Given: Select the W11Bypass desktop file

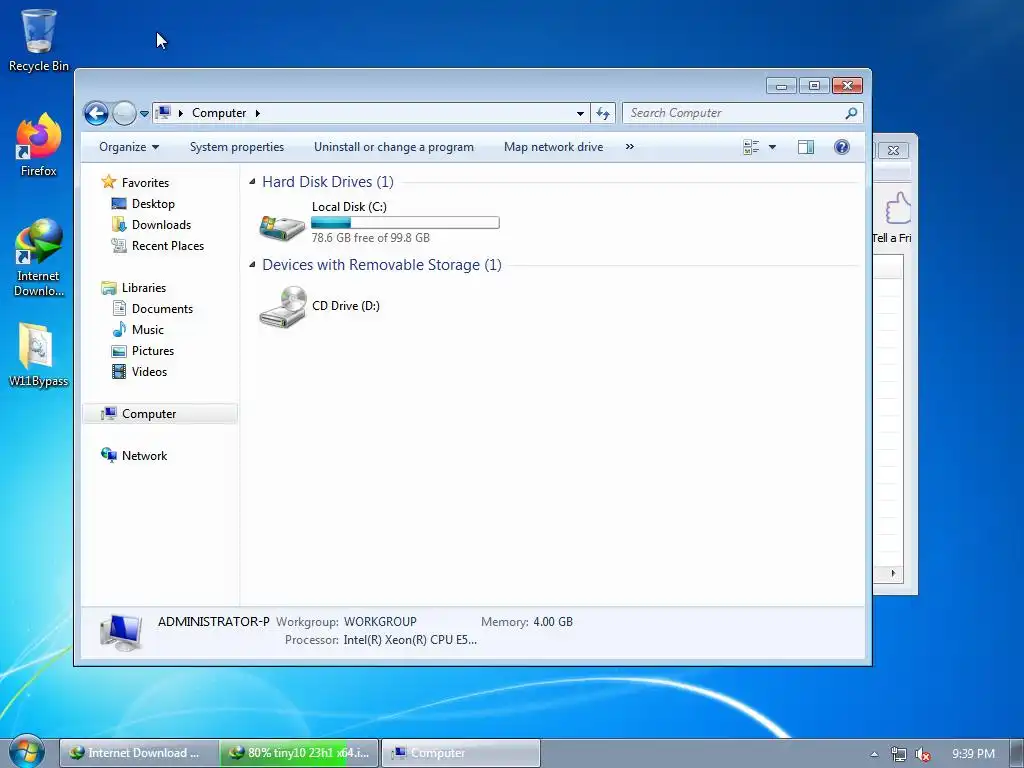Looking at the screenshot, I should pos(39,355).
